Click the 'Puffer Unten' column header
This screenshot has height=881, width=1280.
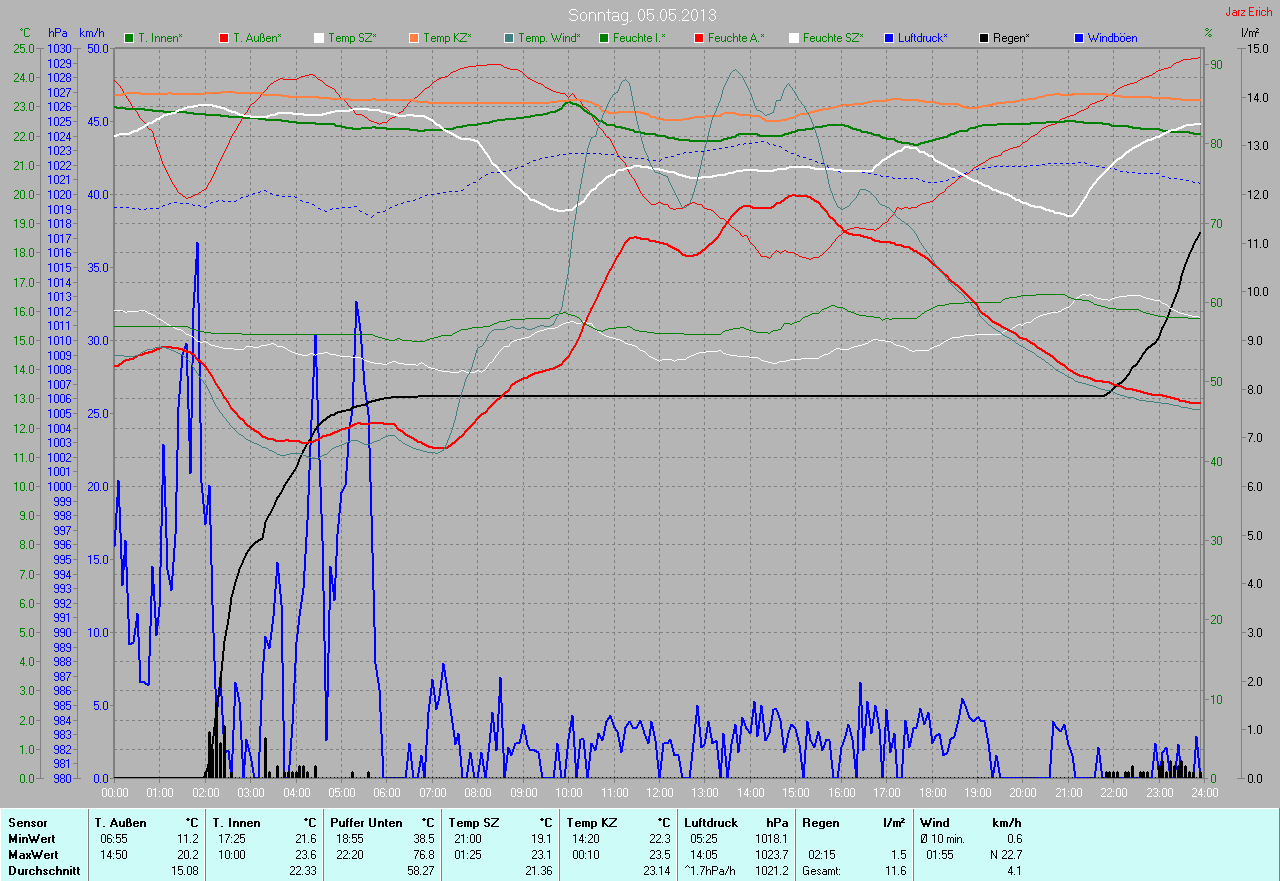click(364, 822)
